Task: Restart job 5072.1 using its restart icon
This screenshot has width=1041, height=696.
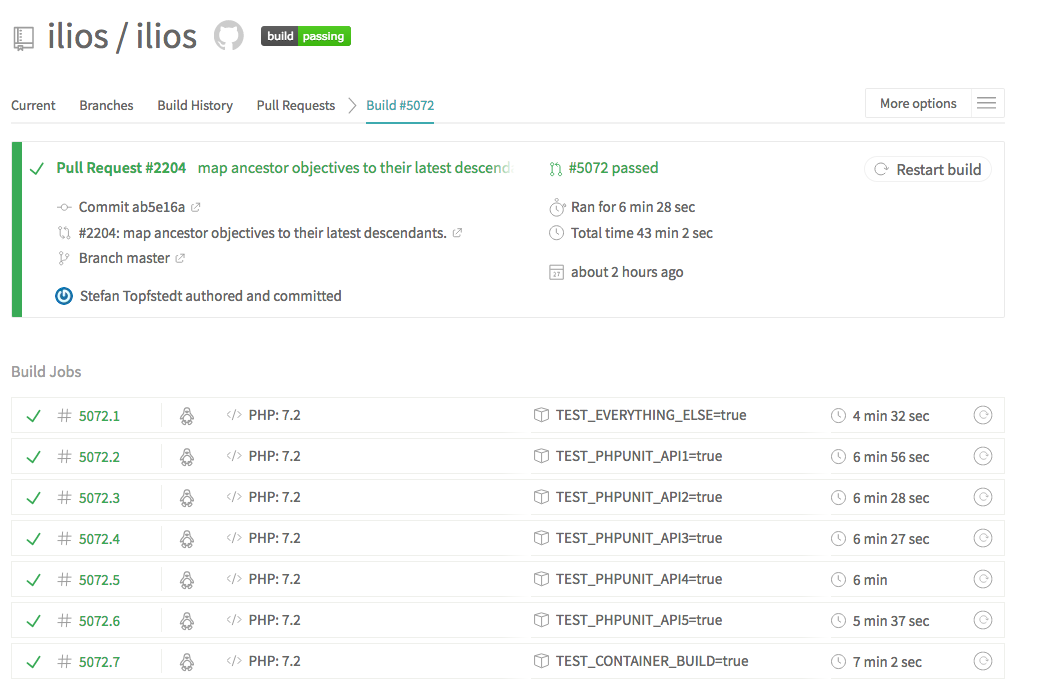Action: [983, 415]
